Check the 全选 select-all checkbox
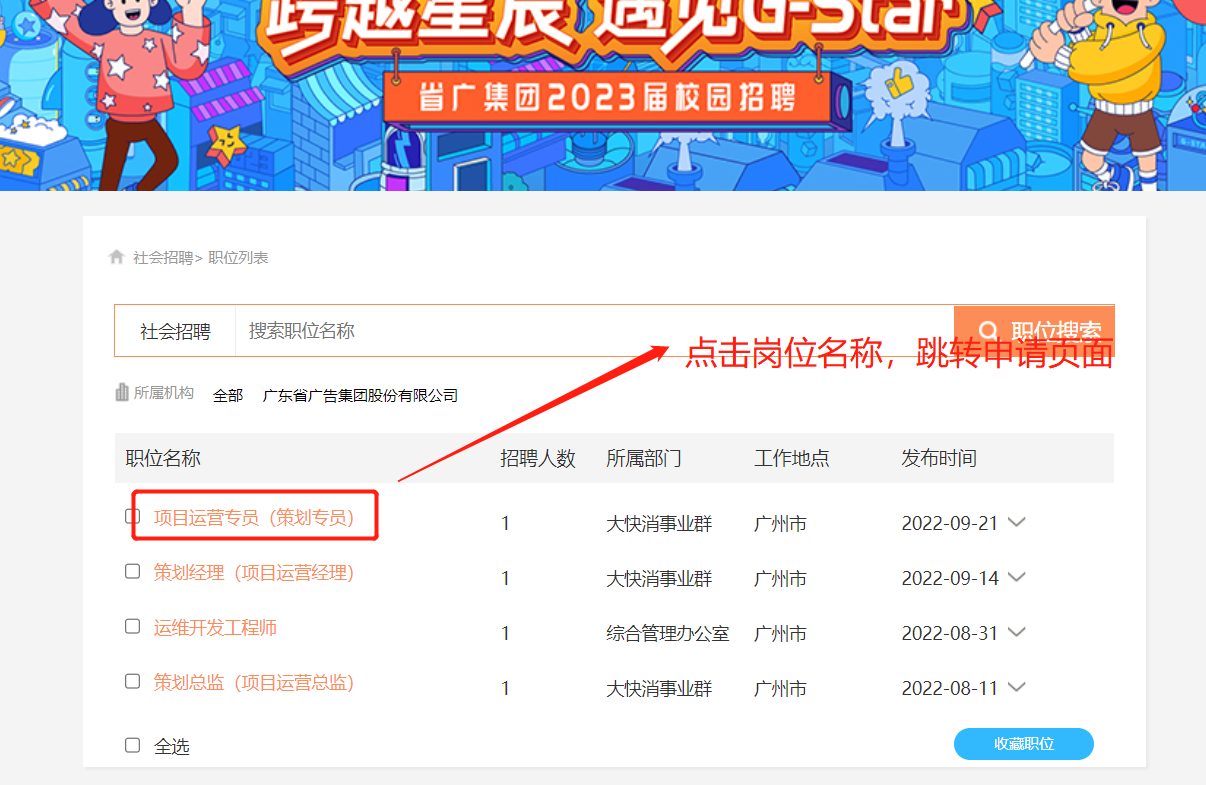 [x=132, y=745]
